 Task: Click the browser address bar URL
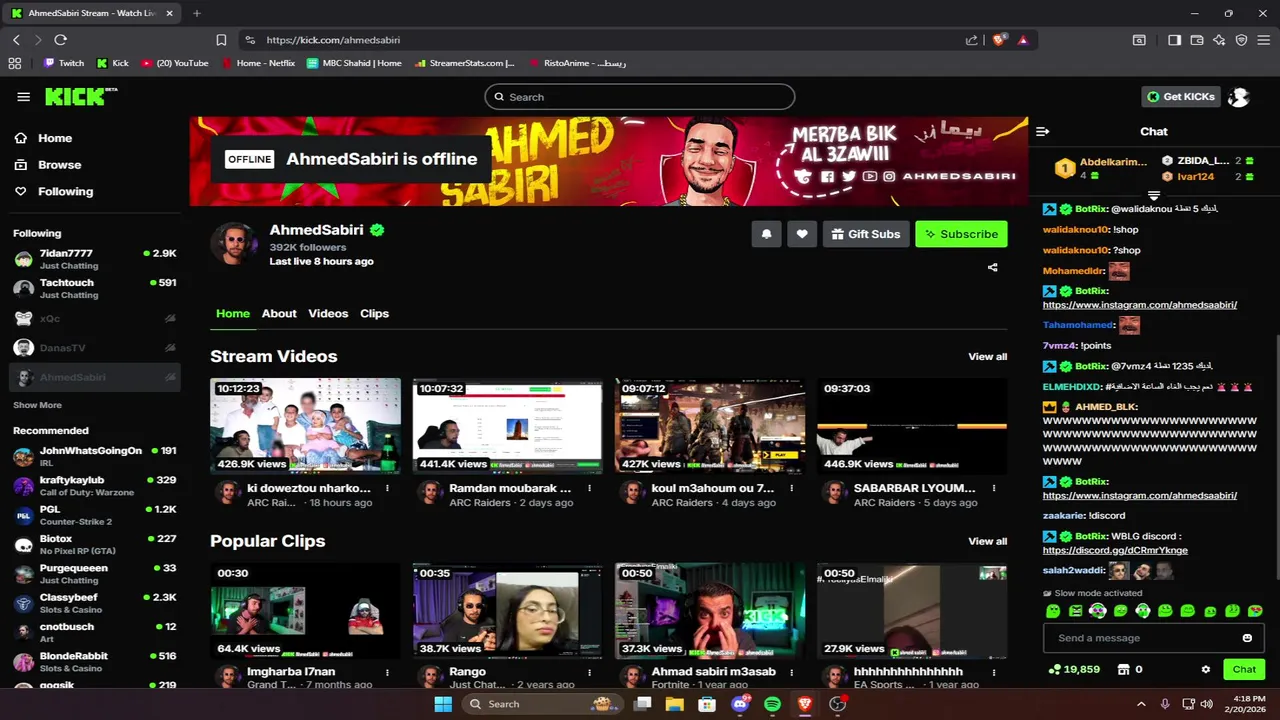click(333, 40)
